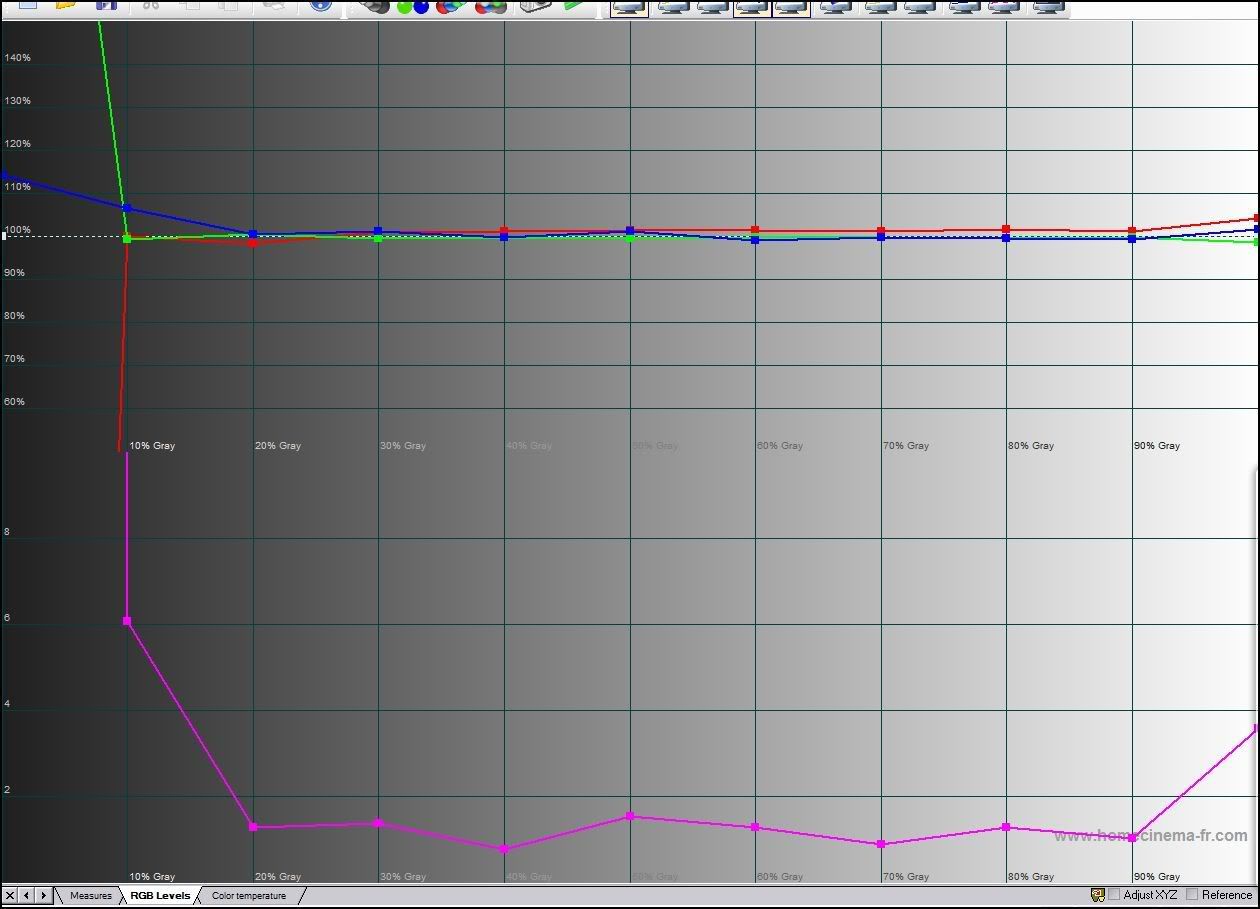This screenshot has width=1260, height=909.
Task: Switch to the Measures tab
Action: point(91,896)
